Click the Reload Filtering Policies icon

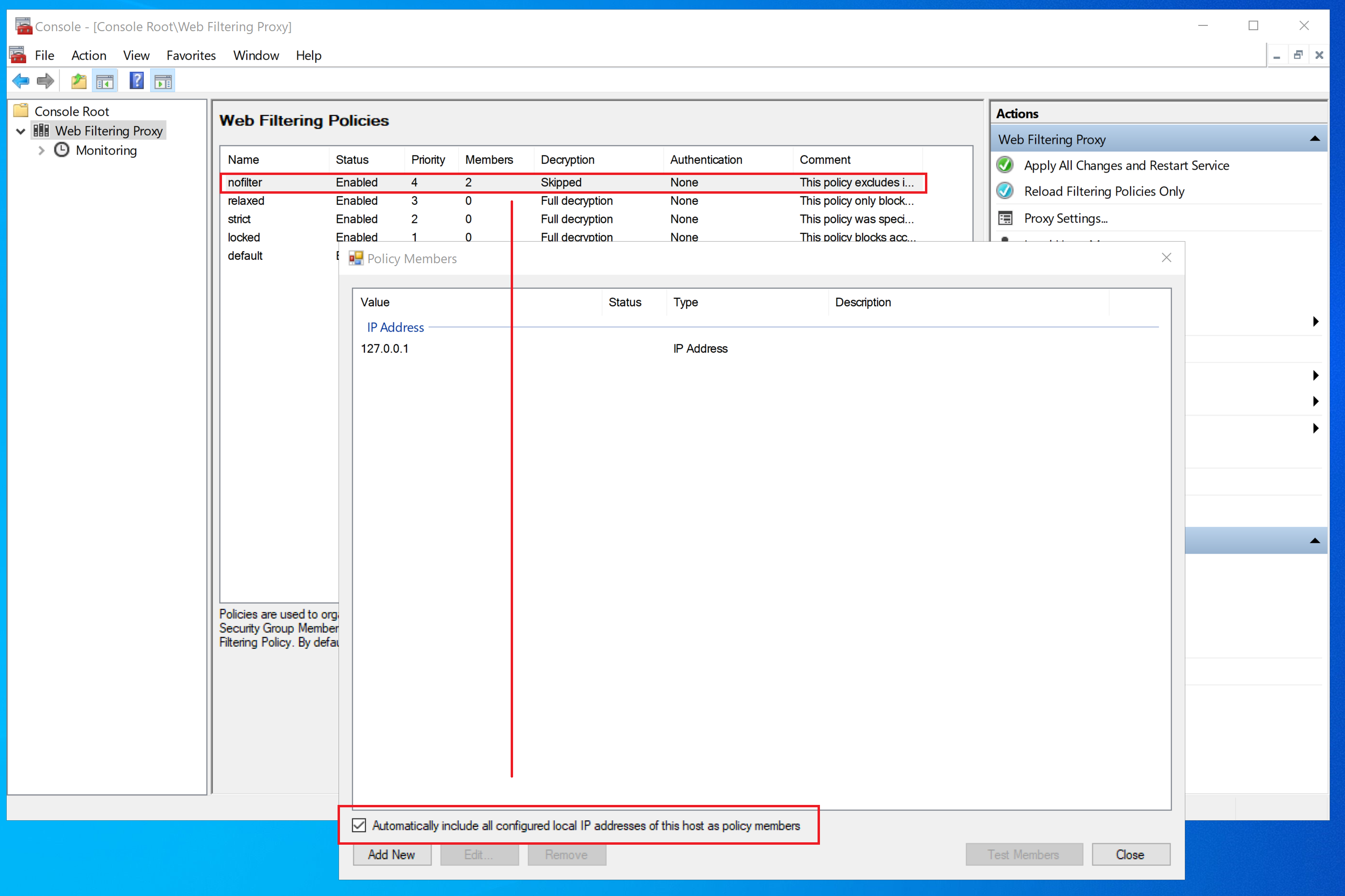[x=1005, y=191]
